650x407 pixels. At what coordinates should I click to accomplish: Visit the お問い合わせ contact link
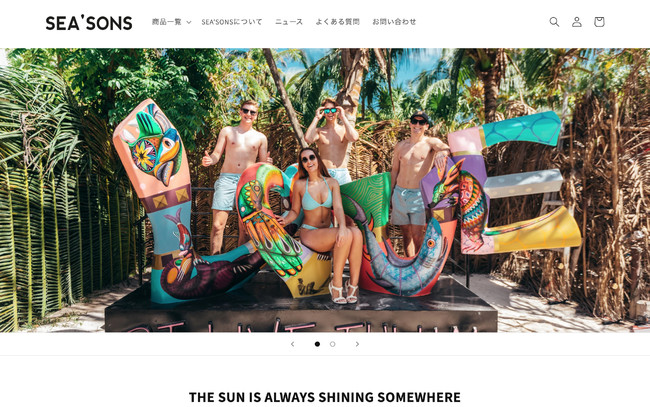394,22
